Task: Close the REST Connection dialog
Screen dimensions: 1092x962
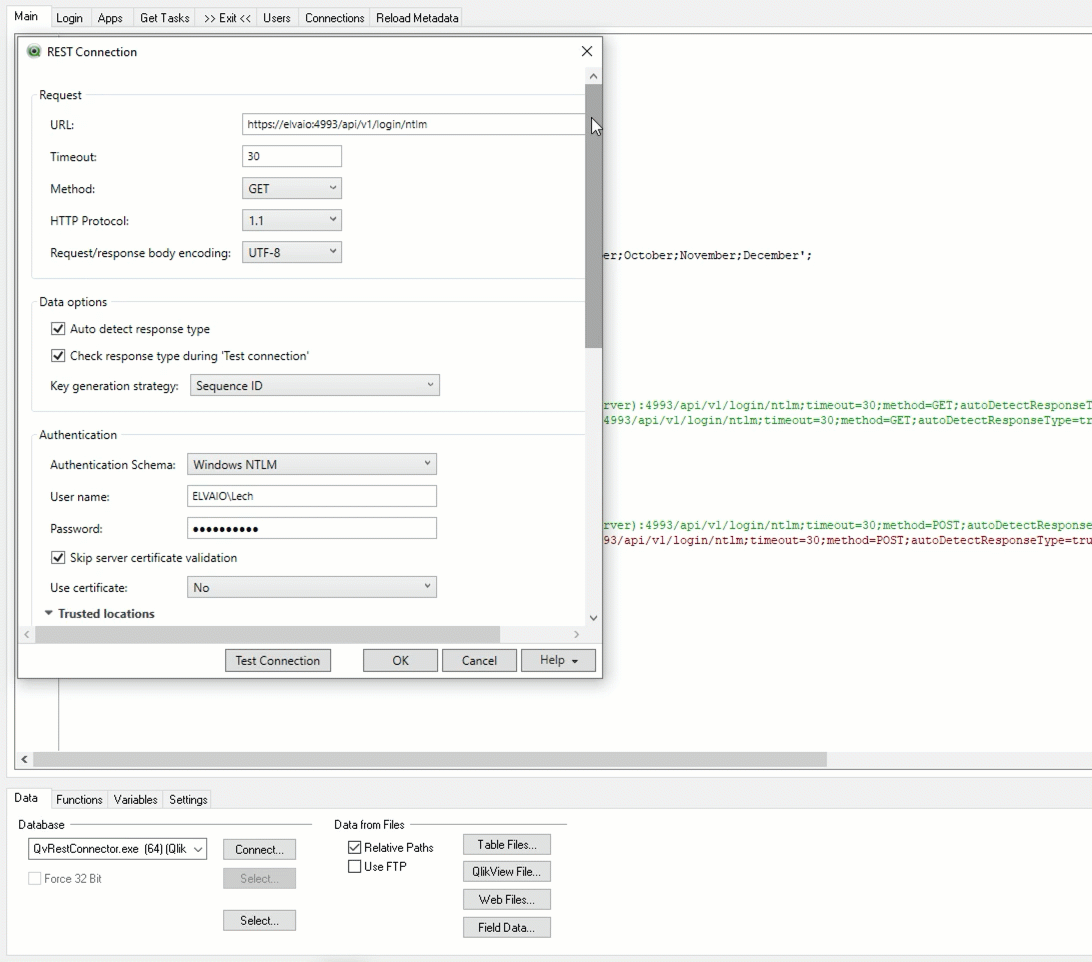Action: [x=587, y=52]
